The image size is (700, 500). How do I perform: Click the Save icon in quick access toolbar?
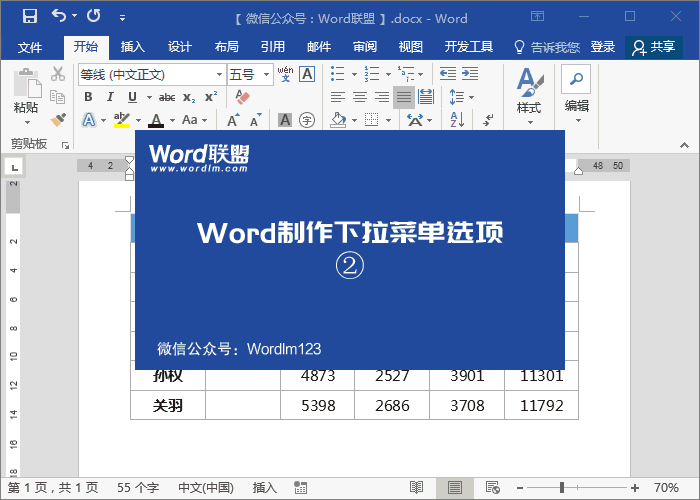click(x=30, y=17)
